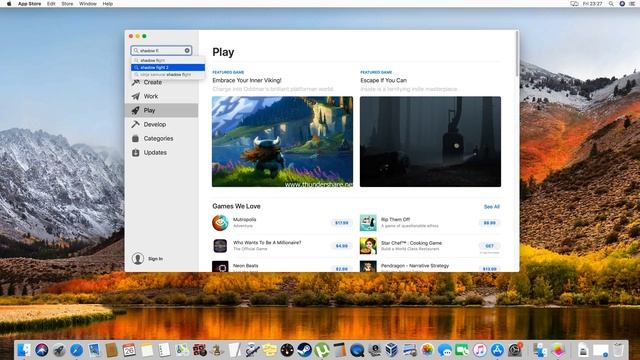Open Notification Center from the menu bar
Viewport: 640px width, 360px height.
point(633,4)
